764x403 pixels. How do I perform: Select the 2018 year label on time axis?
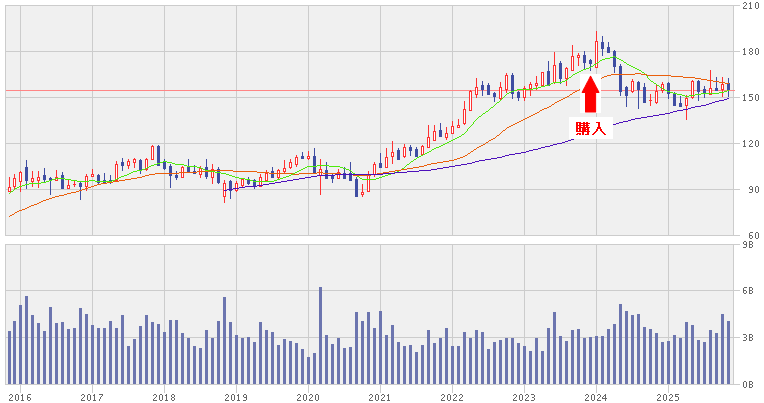click(x=163, y=396)
